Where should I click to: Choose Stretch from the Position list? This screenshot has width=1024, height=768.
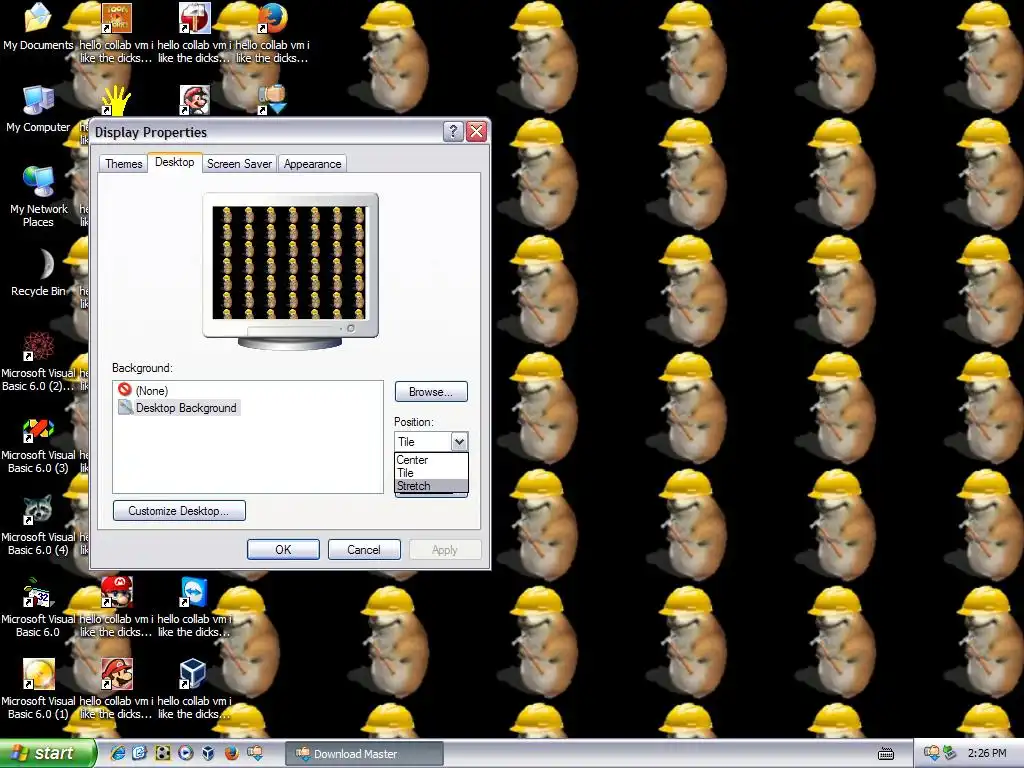click(431, 486)
